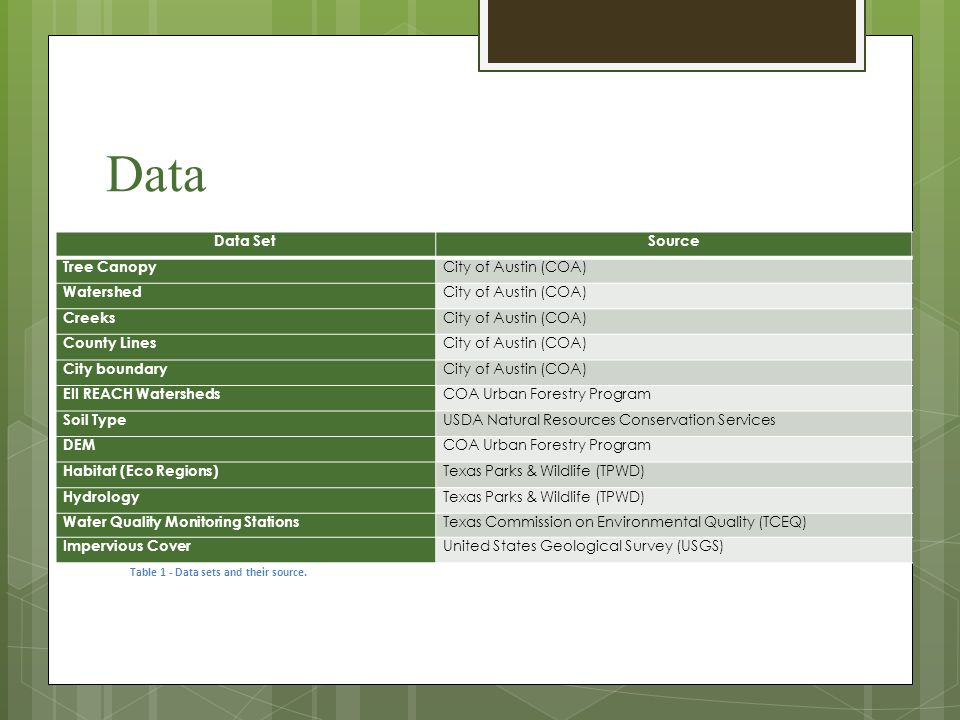960x720 pixels.
Task: Select the 'Soil Type' cell
Action: 246,424
